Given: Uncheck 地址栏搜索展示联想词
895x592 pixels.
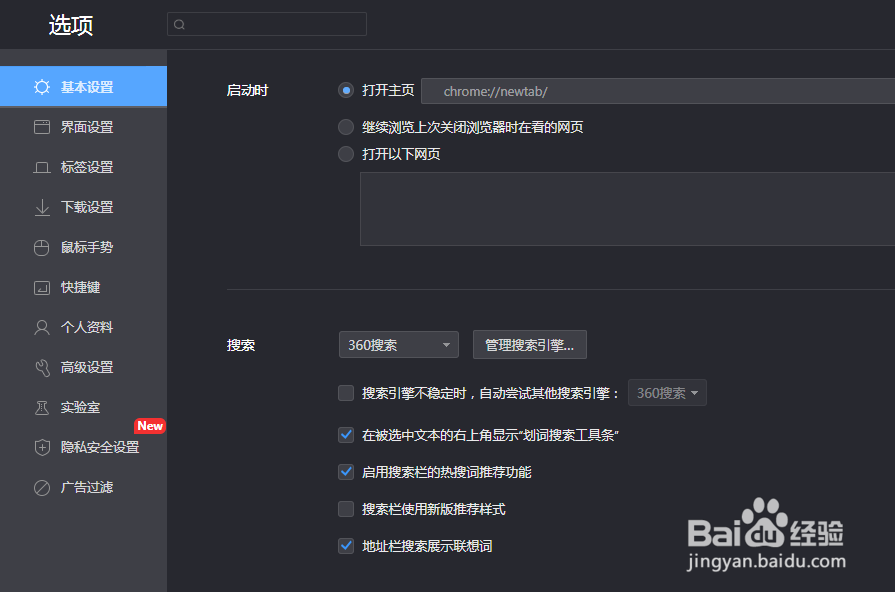Looking at the screenshot, I should 345,546.
